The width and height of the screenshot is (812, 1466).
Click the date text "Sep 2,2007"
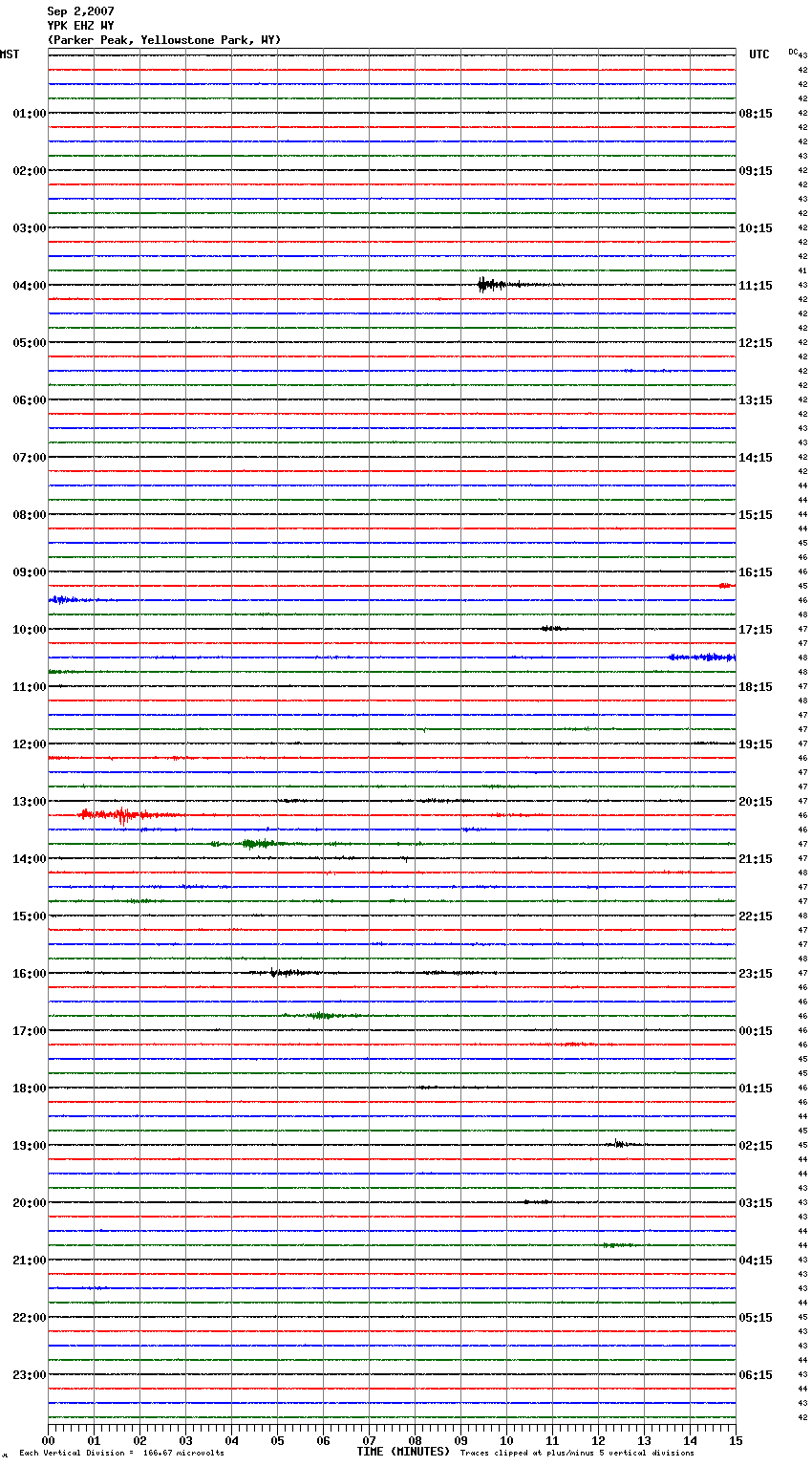pyautogui.click(x=80, y=11)
